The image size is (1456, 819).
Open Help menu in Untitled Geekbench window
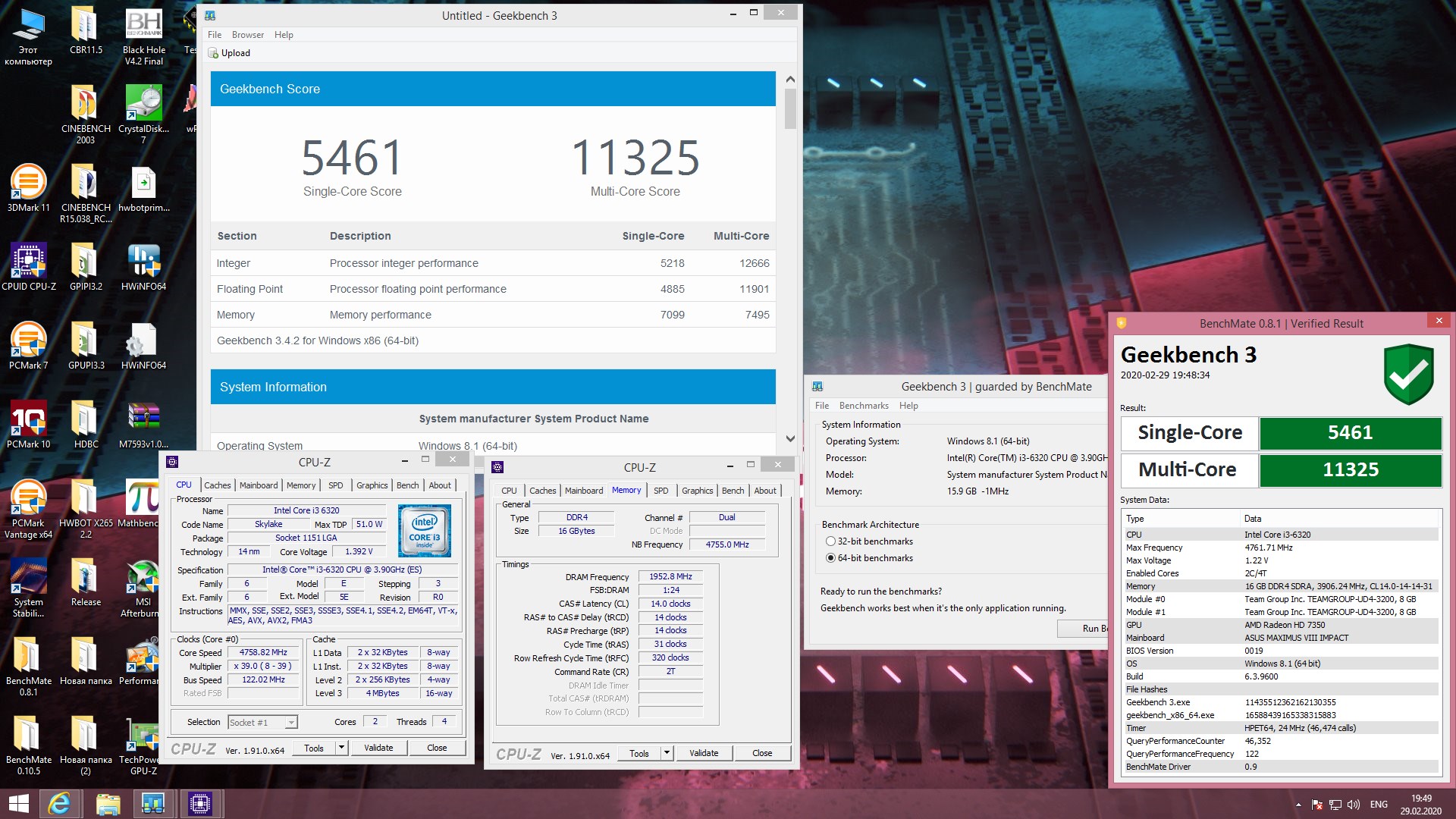[x=284, y=35]
